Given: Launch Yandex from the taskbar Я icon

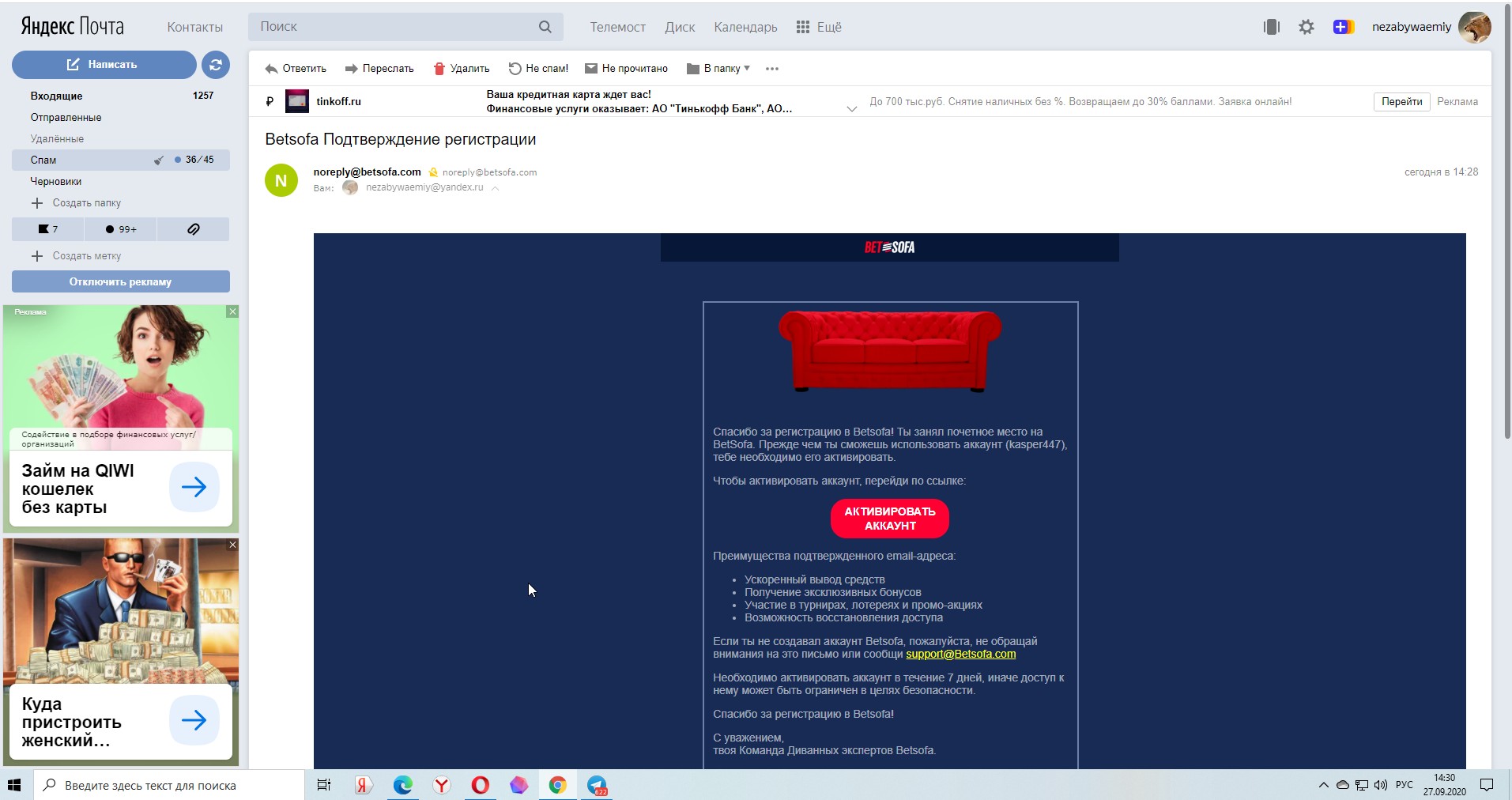Looking at the screenshot, I should (363, 785).
